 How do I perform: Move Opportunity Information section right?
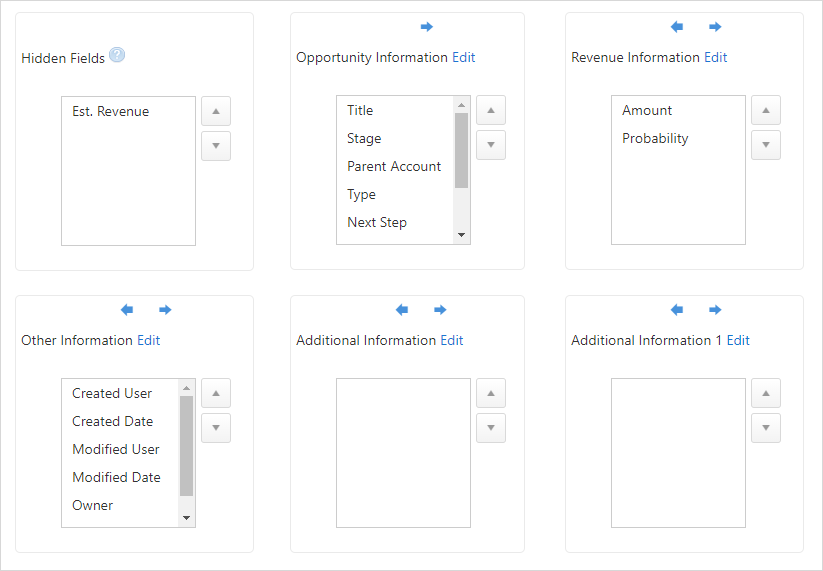(x=427, y=27)
